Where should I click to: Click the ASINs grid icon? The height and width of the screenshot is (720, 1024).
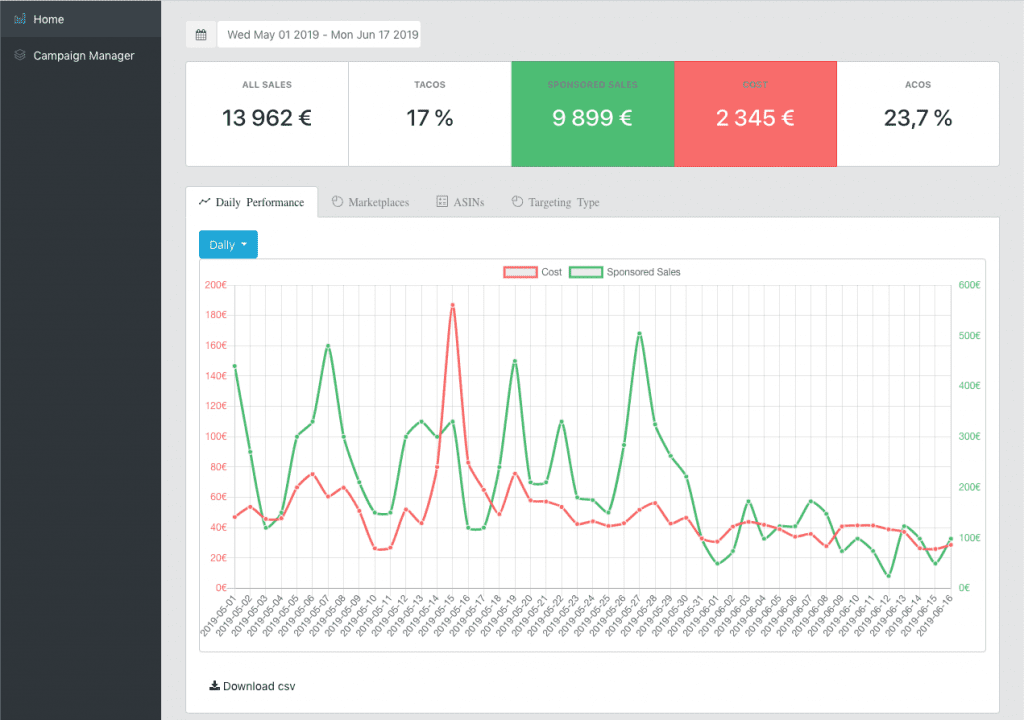click(442, 202)
